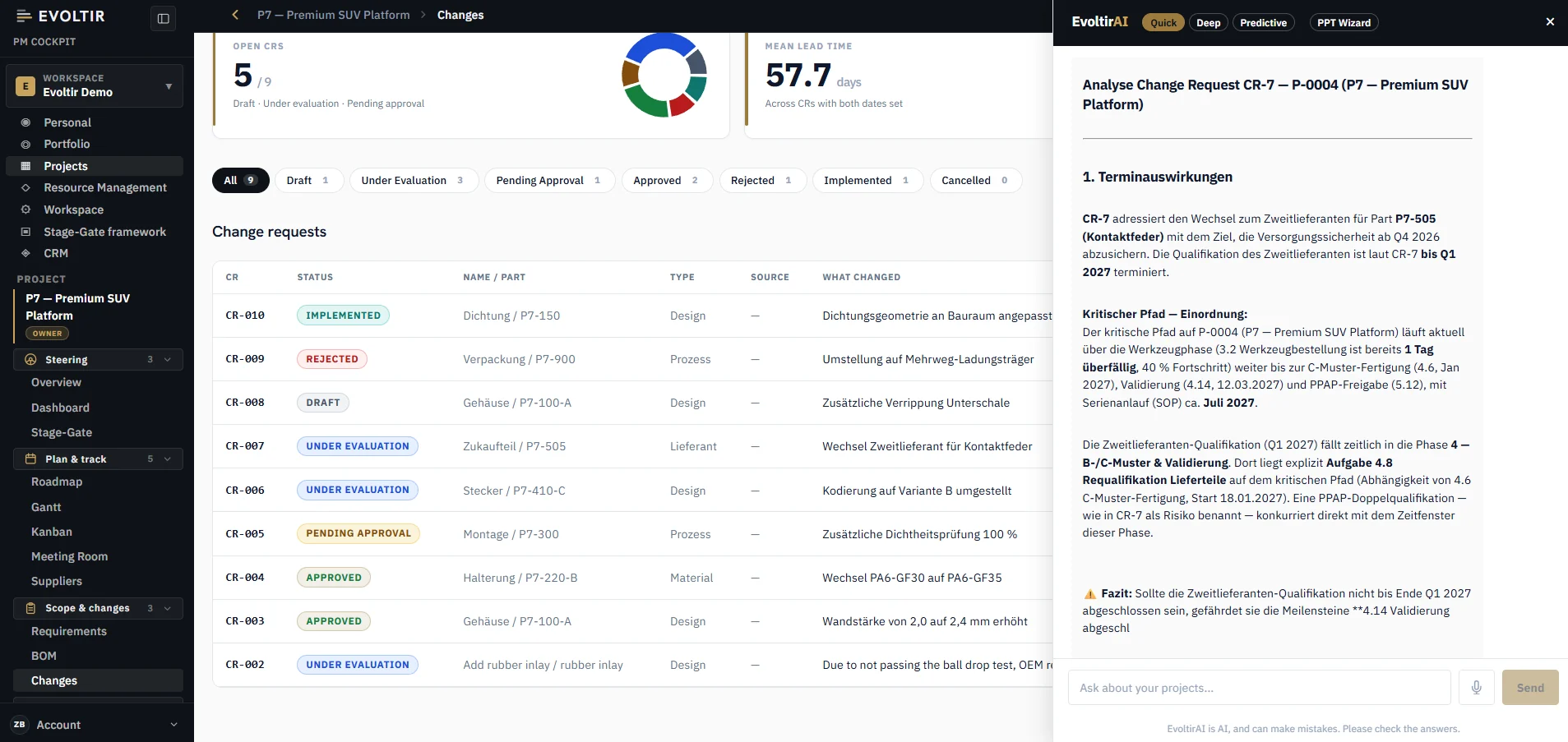Filter by Implemented status

867,181
